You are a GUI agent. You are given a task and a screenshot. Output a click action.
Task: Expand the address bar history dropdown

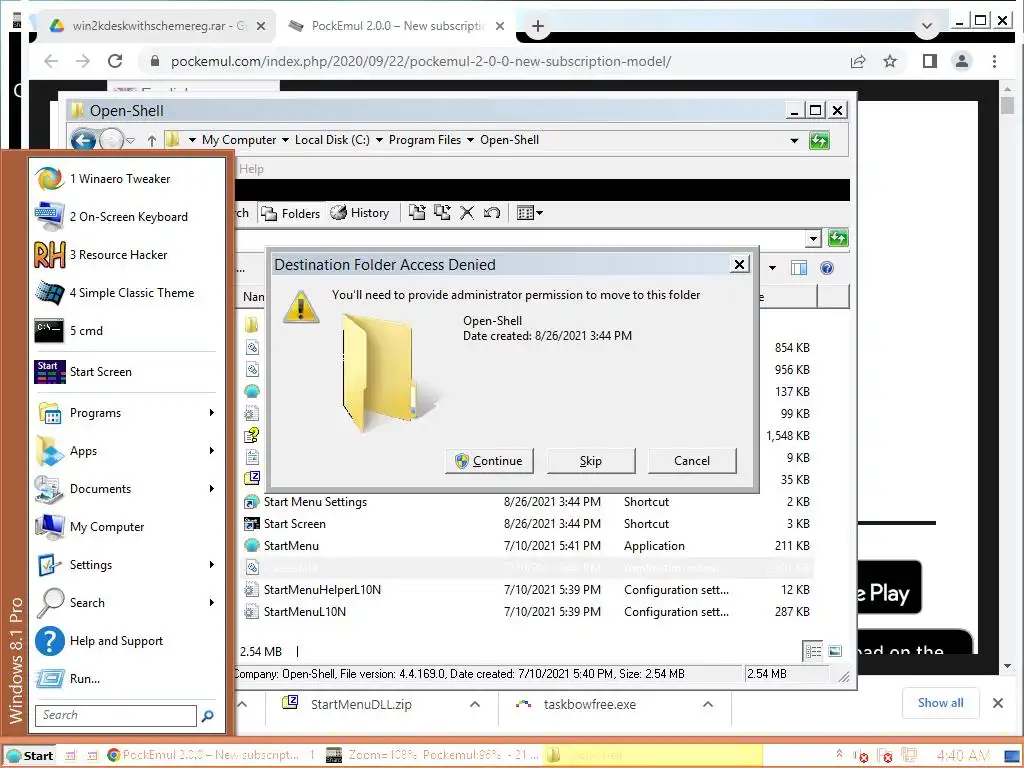coord(794,140)
